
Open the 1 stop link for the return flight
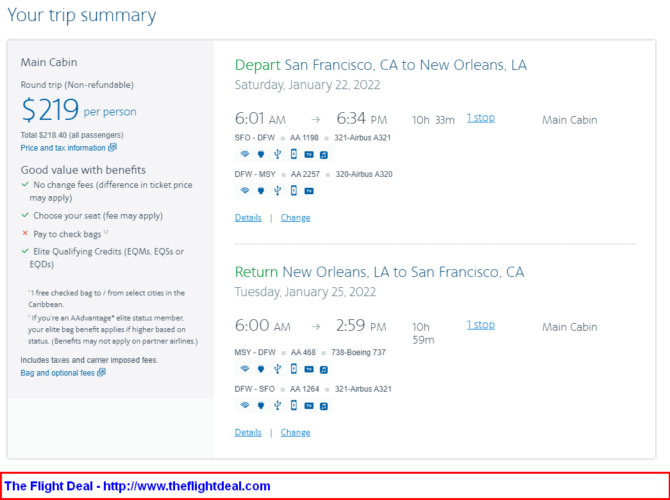[481, 325]
